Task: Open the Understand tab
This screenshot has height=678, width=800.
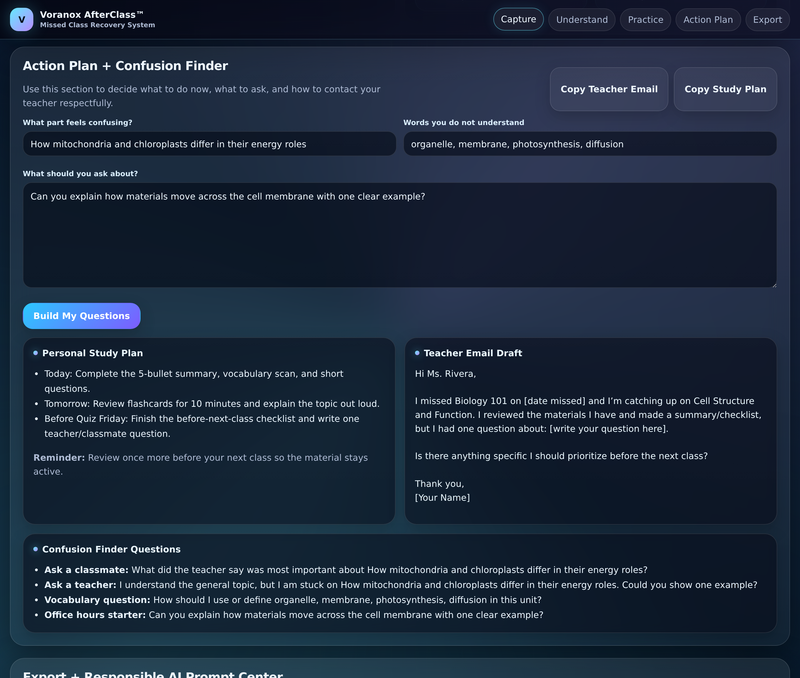Action: 582,19
